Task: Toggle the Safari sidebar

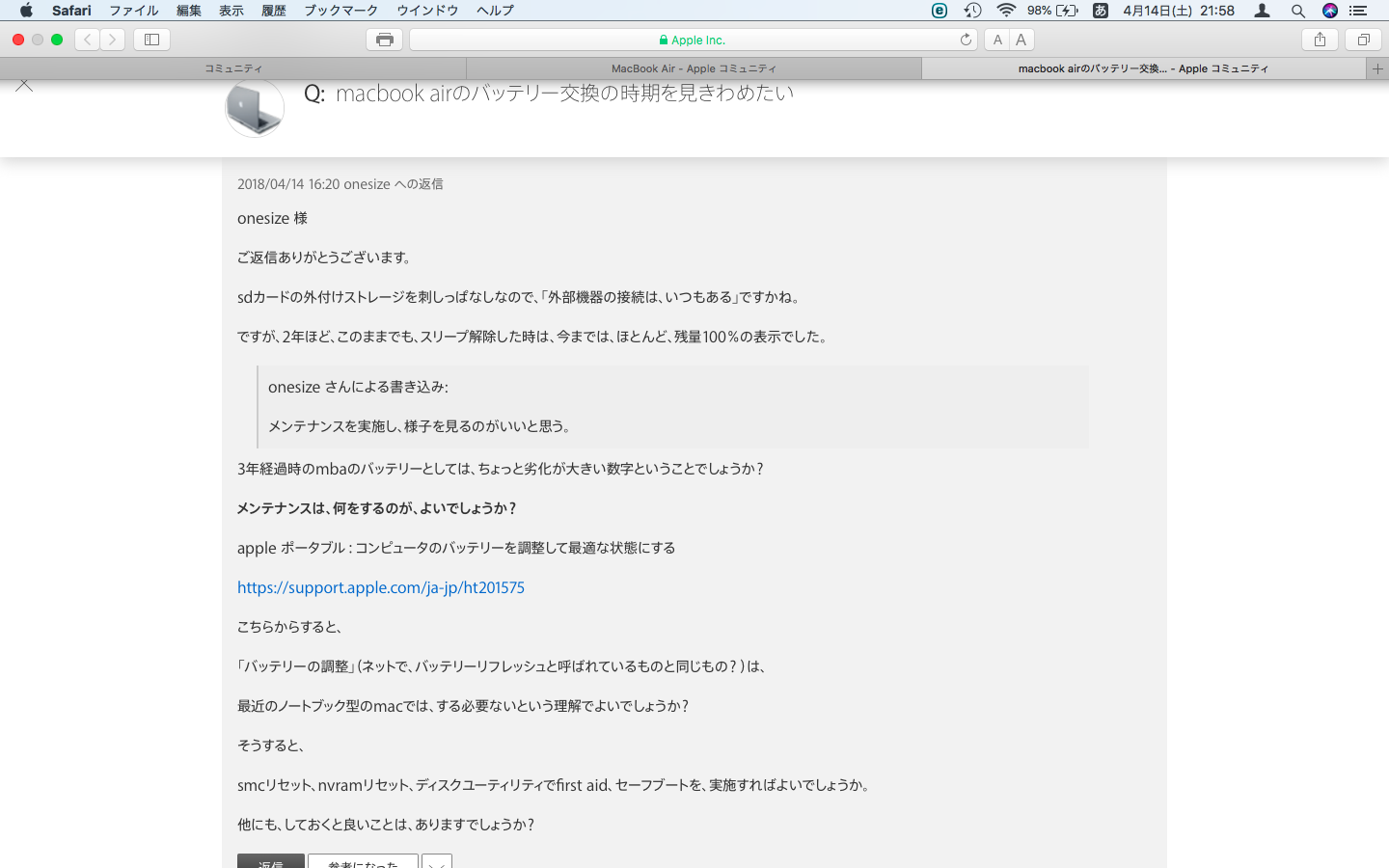Action: point(151,40)
